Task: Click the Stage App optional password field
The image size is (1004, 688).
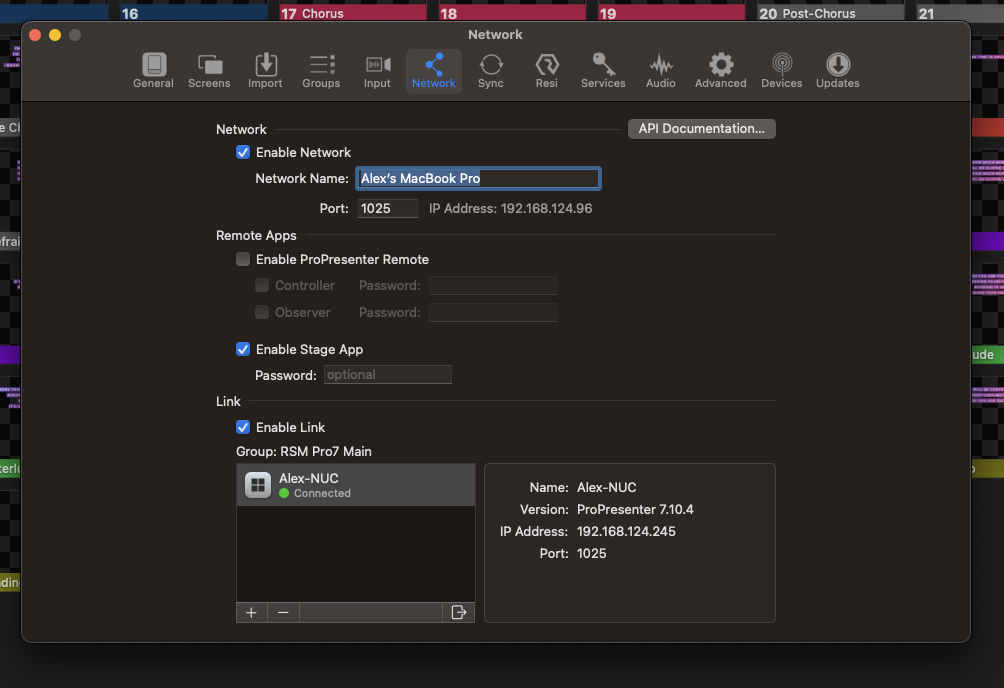Action: 387,375
